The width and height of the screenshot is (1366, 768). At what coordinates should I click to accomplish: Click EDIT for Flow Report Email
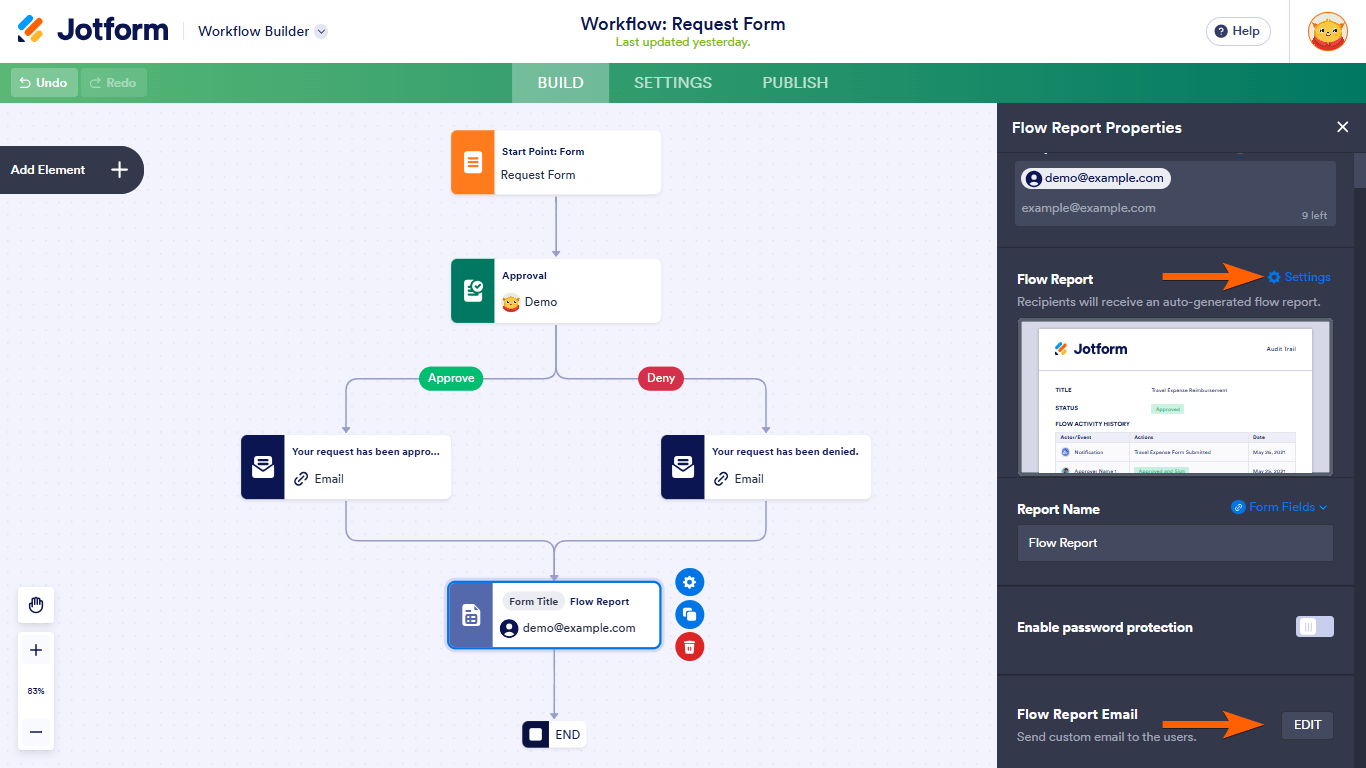tap(1307, 725)
